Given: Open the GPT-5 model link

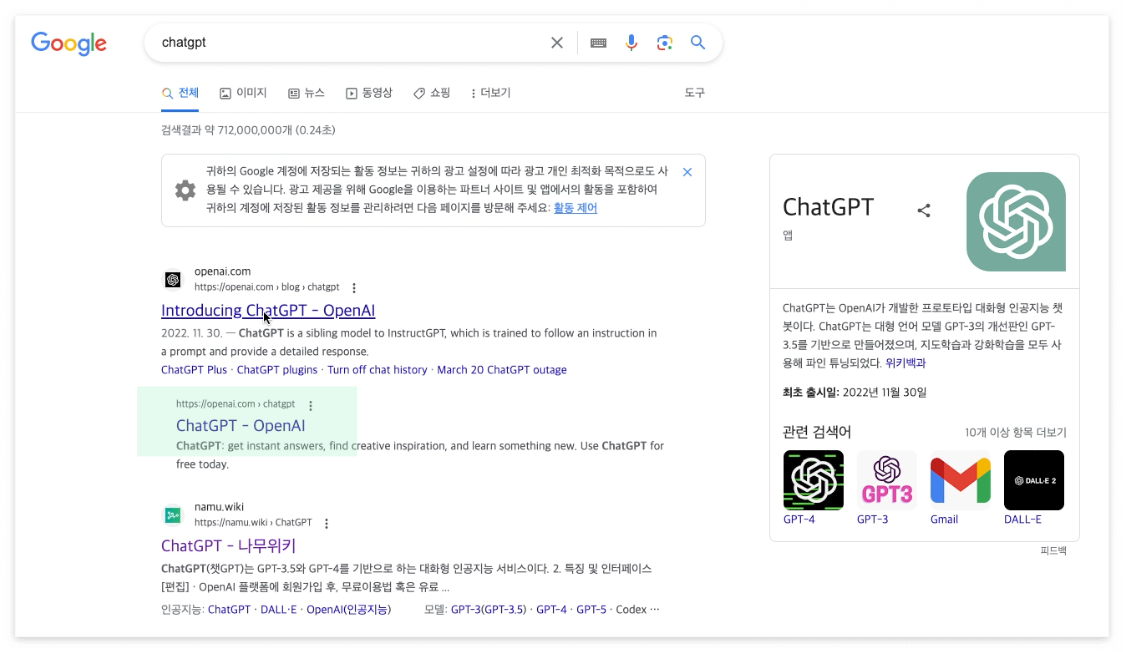Looking at the screenshot, I should 591,610.
